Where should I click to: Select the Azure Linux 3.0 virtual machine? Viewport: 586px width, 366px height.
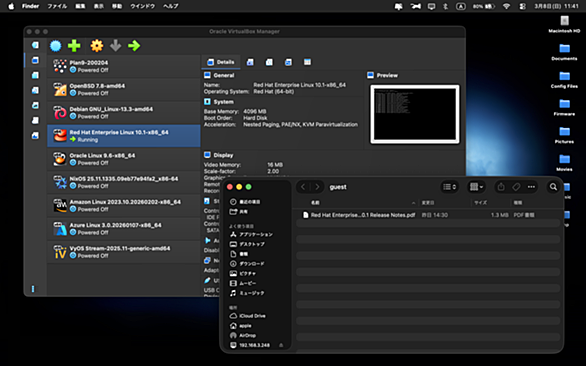(124, 228)
